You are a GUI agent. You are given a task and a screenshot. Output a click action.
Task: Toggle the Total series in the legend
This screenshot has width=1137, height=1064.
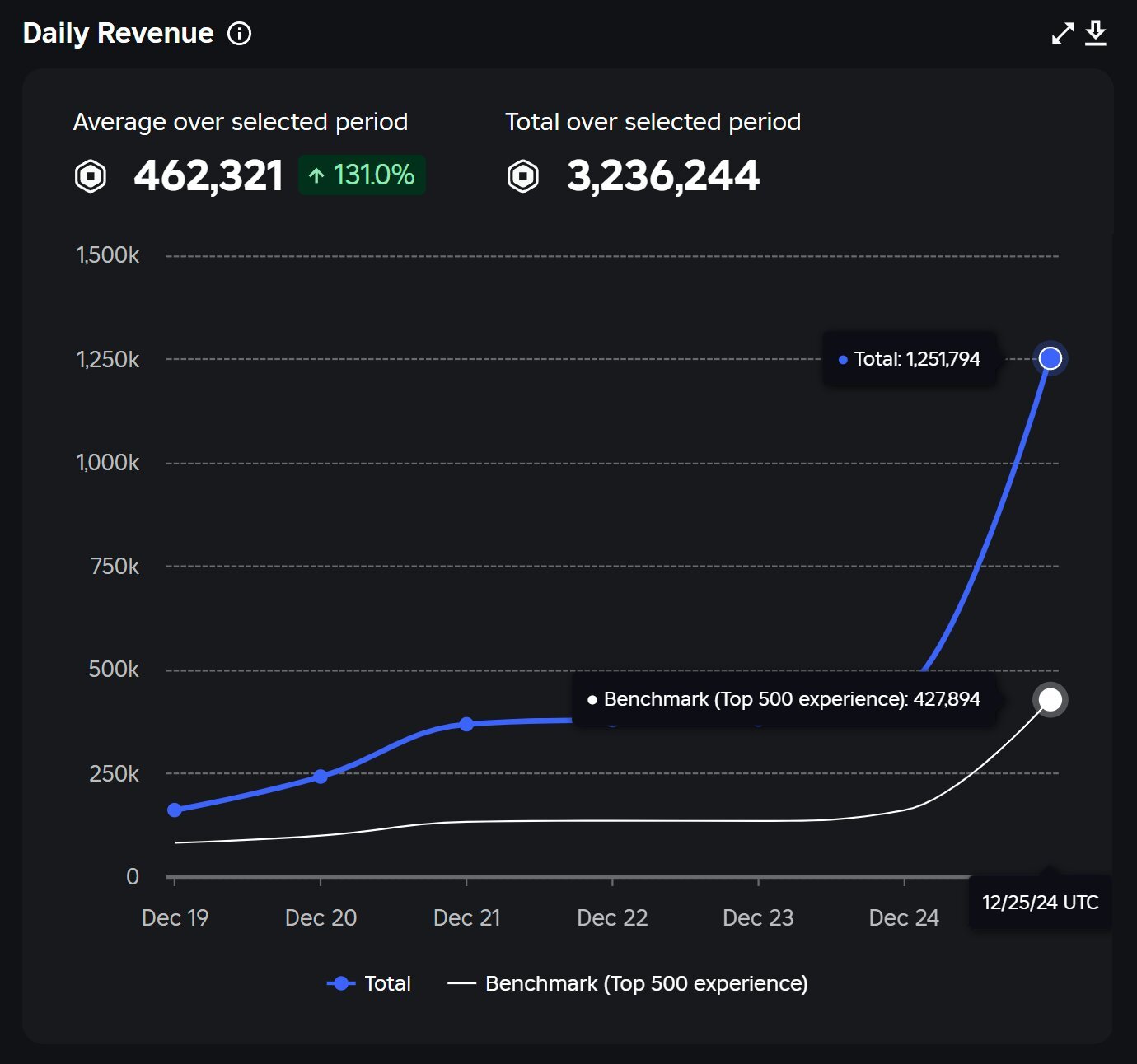[368, 983]
